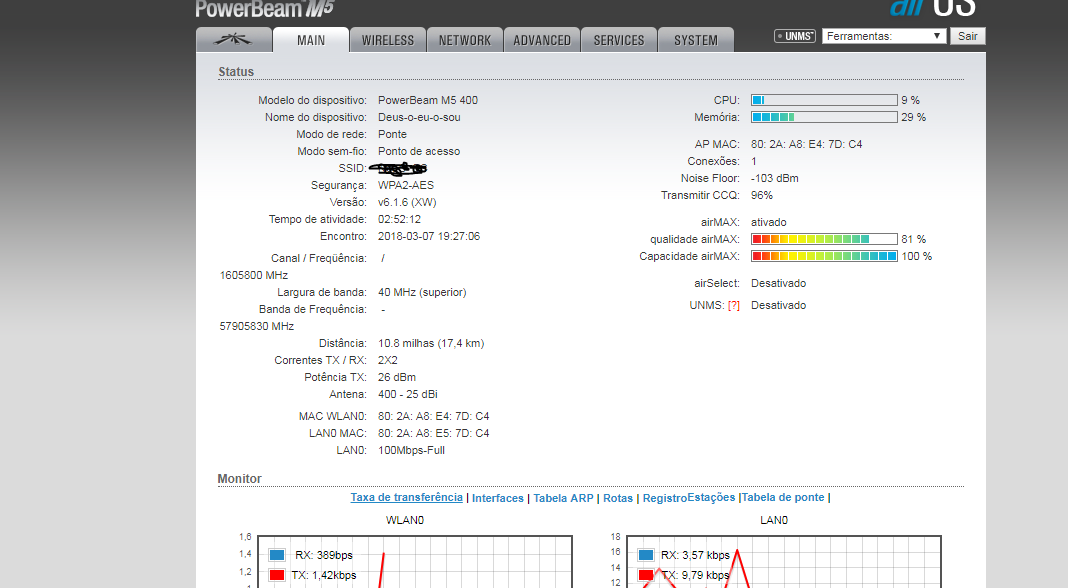Open the SERVICES tab
Screen dimensions: 1068x588
618,40
